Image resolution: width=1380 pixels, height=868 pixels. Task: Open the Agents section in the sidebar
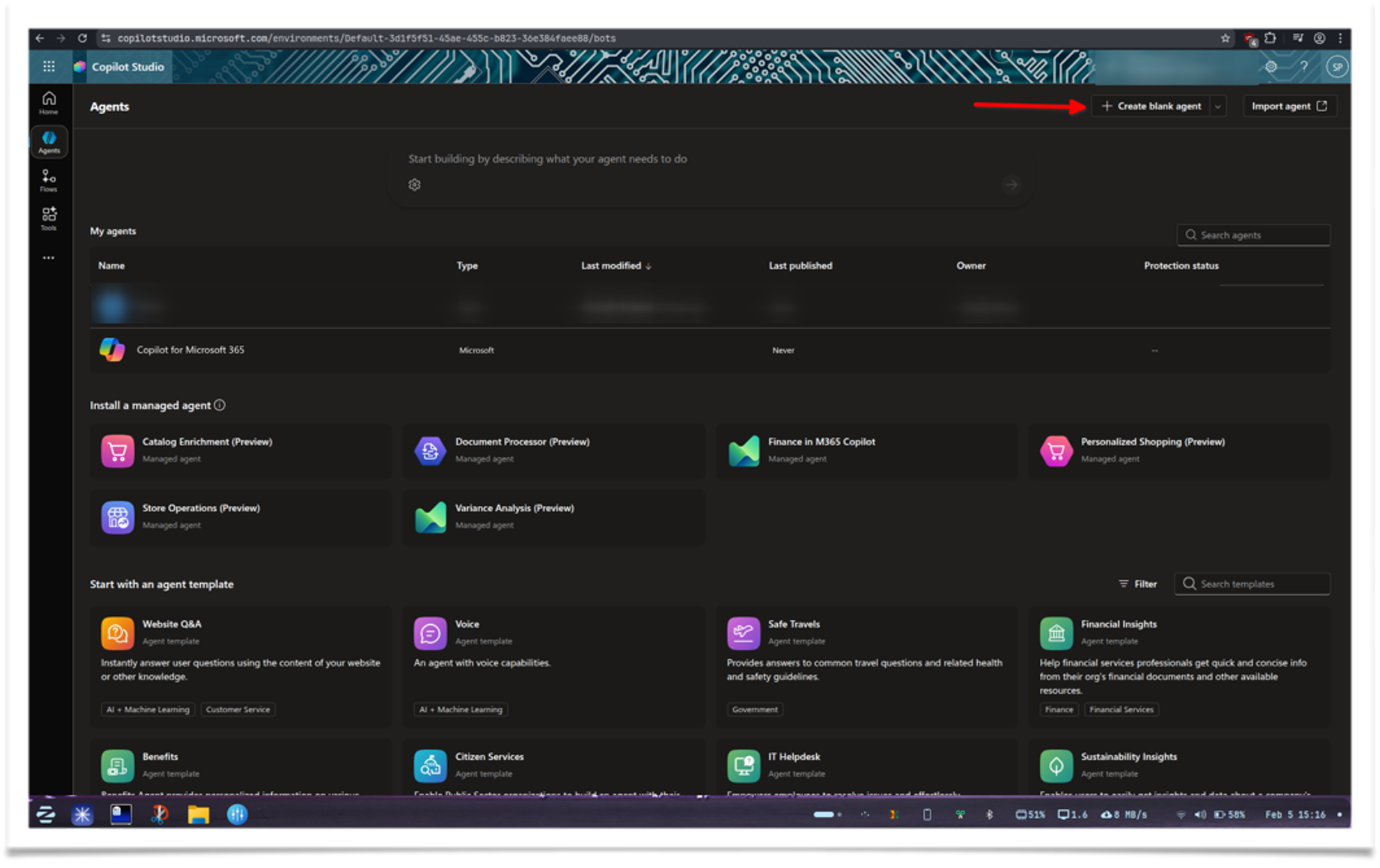(x=49, y=142)
